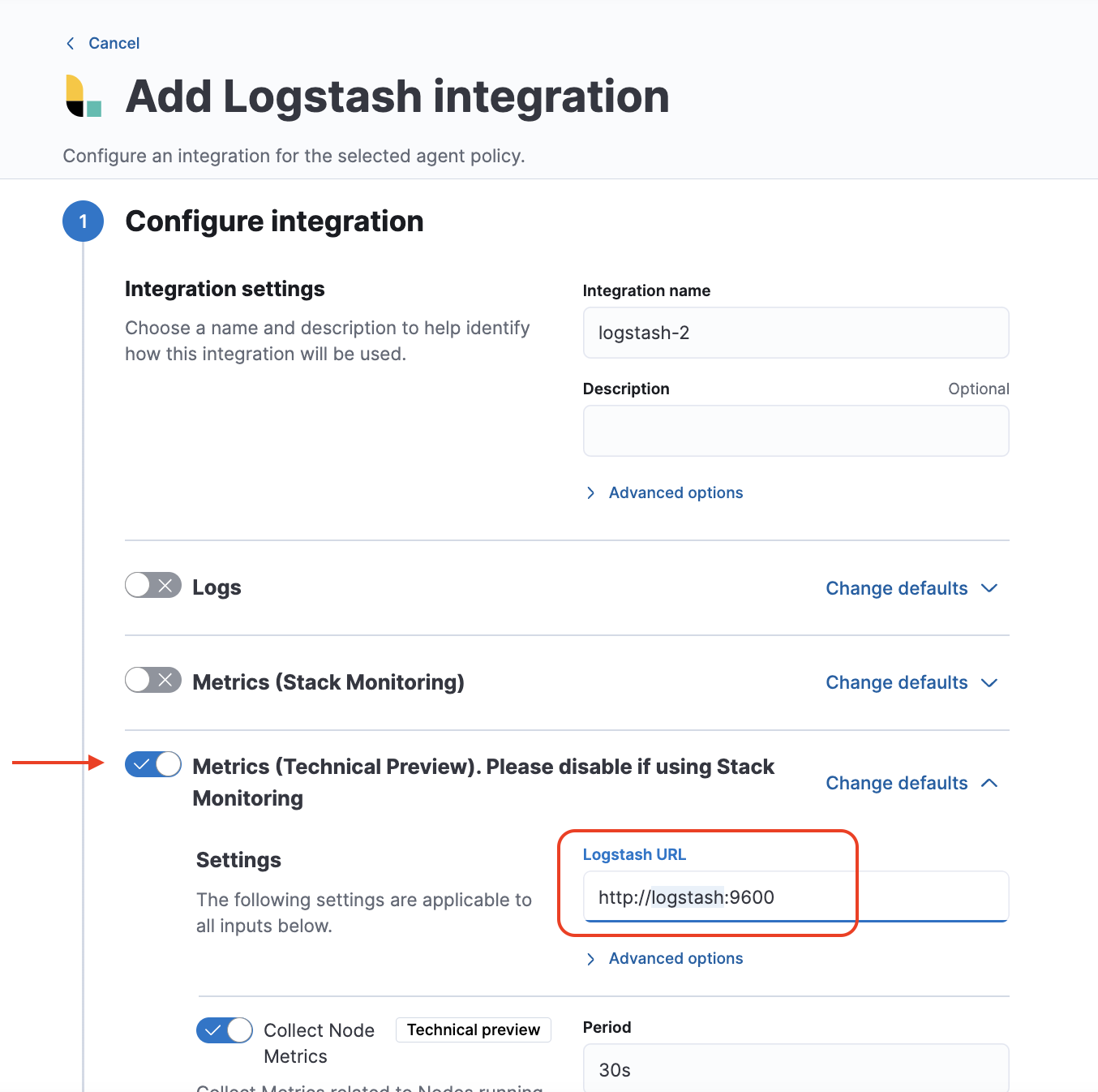Click chevron arrow beside lower Advanced options
The width and height of the screenshot is (1098, 1092).
tap(591, 959)
